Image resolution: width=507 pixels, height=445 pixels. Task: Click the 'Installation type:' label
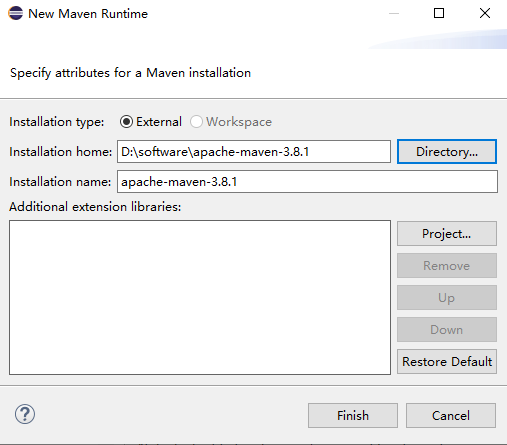tap(57, 122)
